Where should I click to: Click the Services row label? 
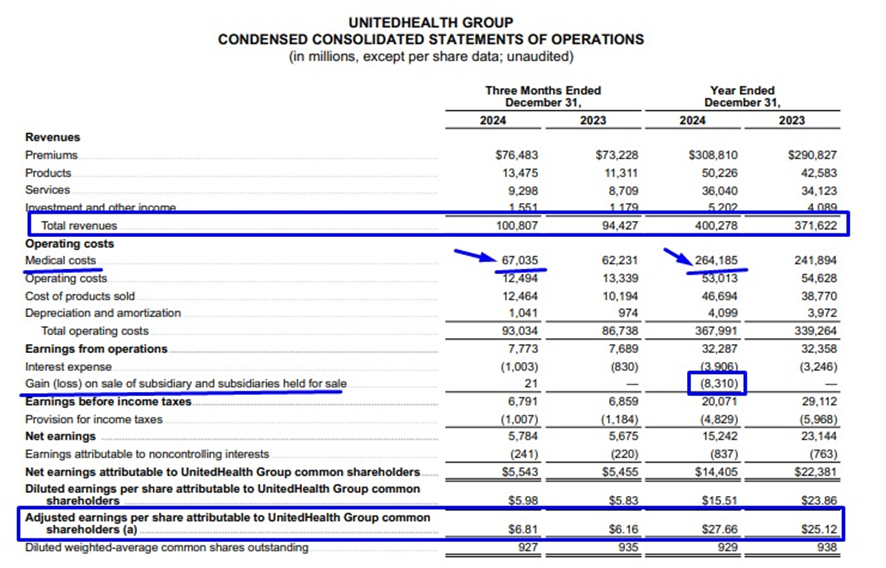click(x=47, y=190)
